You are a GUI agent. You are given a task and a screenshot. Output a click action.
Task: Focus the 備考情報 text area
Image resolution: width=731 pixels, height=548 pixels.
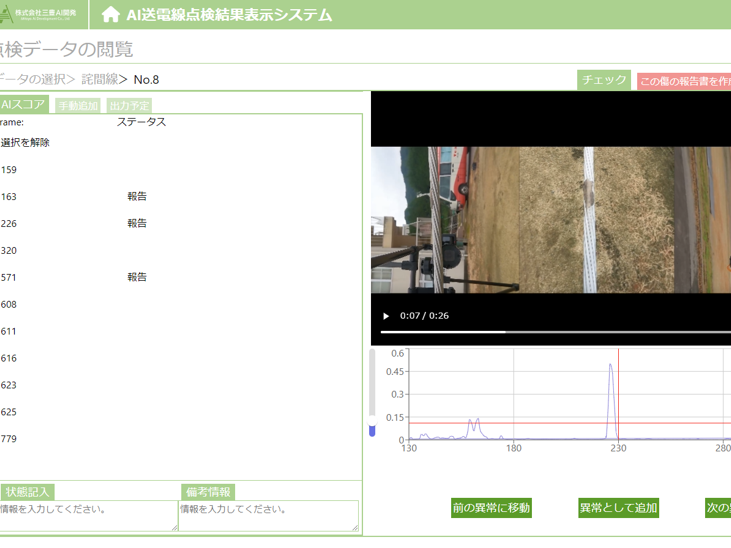[269, 515]
